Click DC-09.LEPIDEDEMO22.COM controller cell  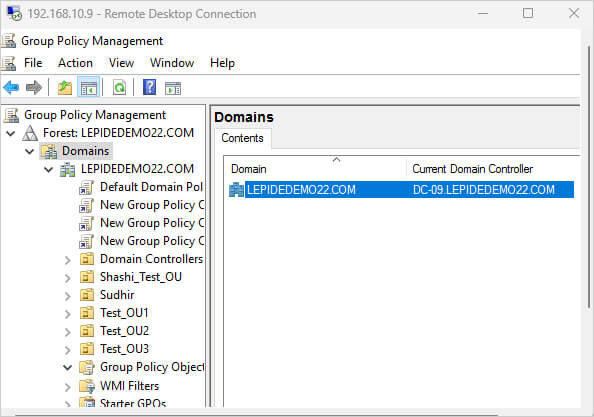click(x=484, y=190)
